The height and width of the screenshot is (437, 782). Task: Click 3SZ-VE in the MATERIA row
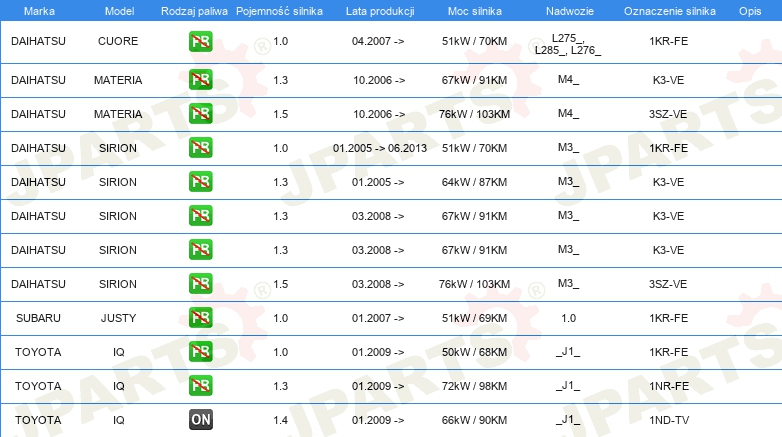click(668, 114)
